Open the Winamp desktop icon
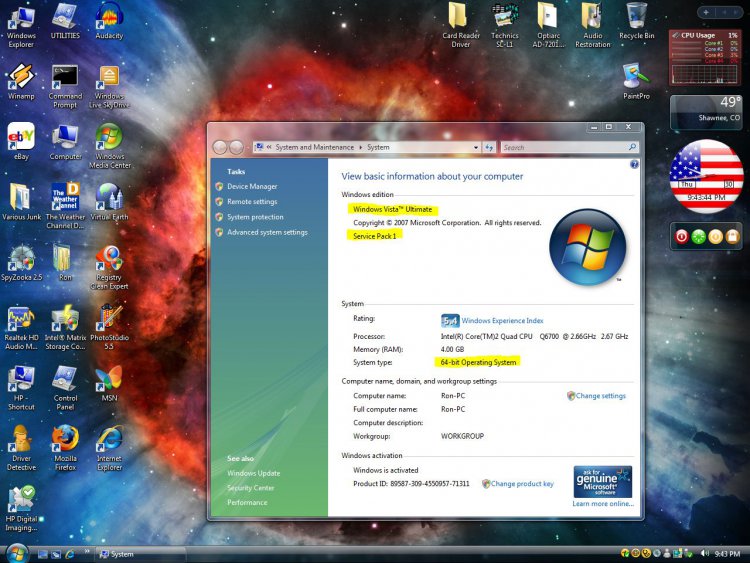This screenshot has width=750, height=563. click(x=21, y=82)
